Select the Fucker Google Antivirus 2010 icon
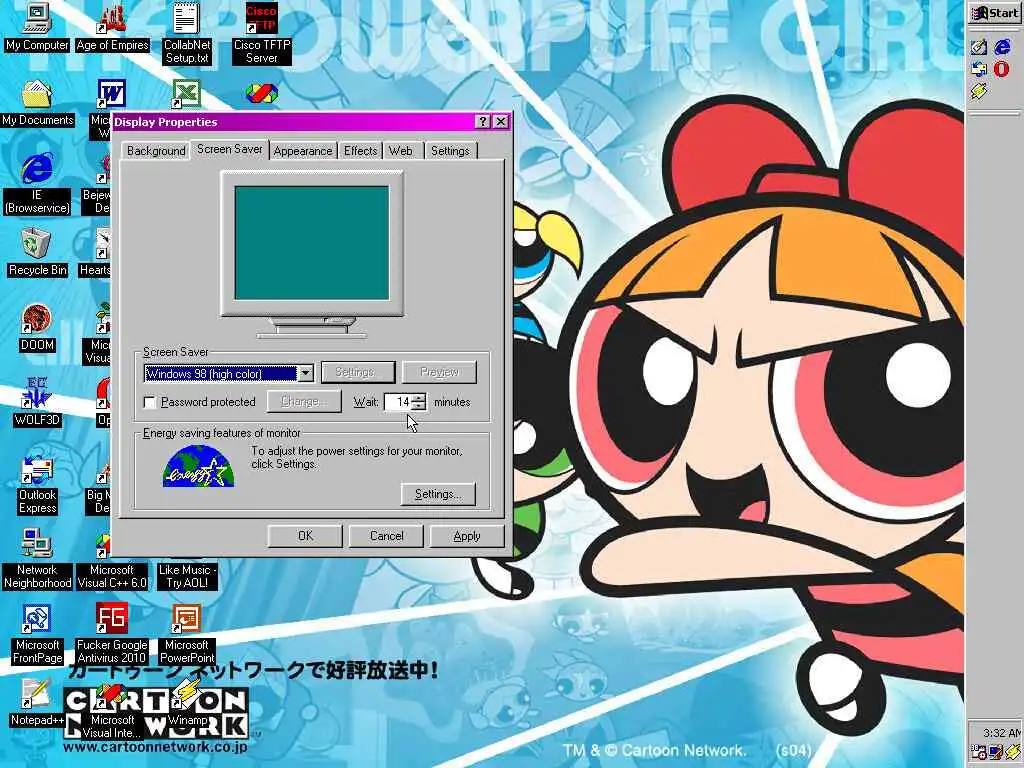Image resolution: width=1024 pixels, height=768 pixels. click(112, 633)
